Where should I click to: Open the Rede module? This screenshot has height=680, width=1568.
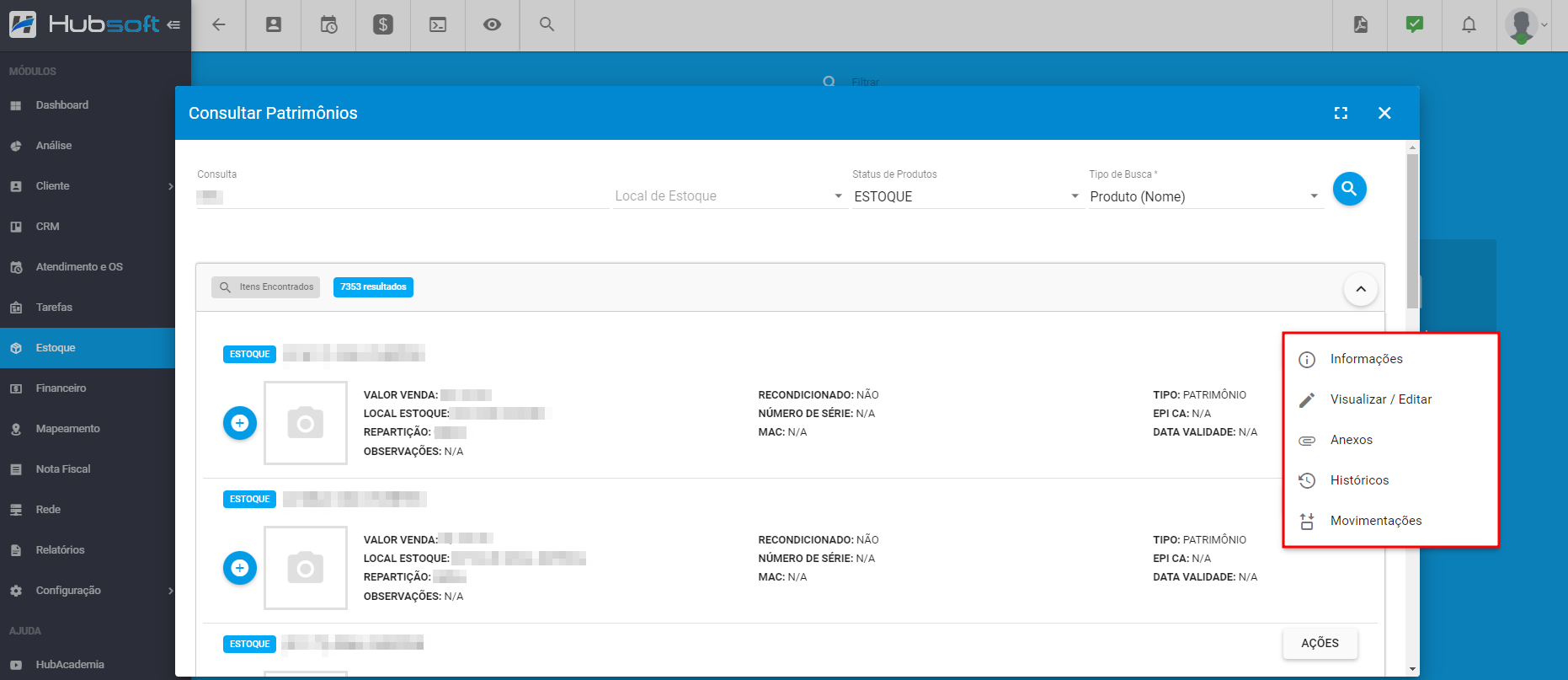88,510
